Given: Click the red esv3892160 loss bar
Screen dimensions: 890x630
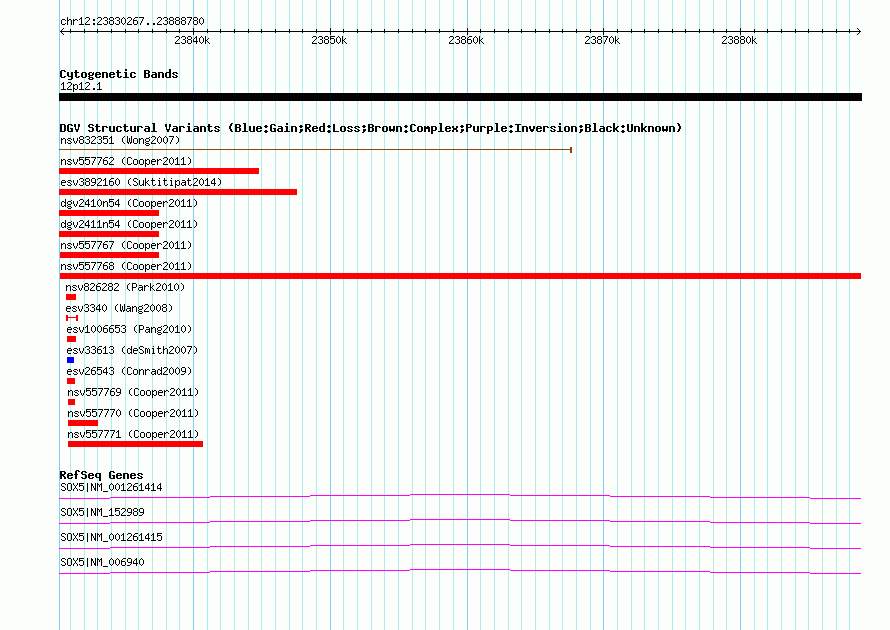Looking at the screenshot, I should 178,192.
